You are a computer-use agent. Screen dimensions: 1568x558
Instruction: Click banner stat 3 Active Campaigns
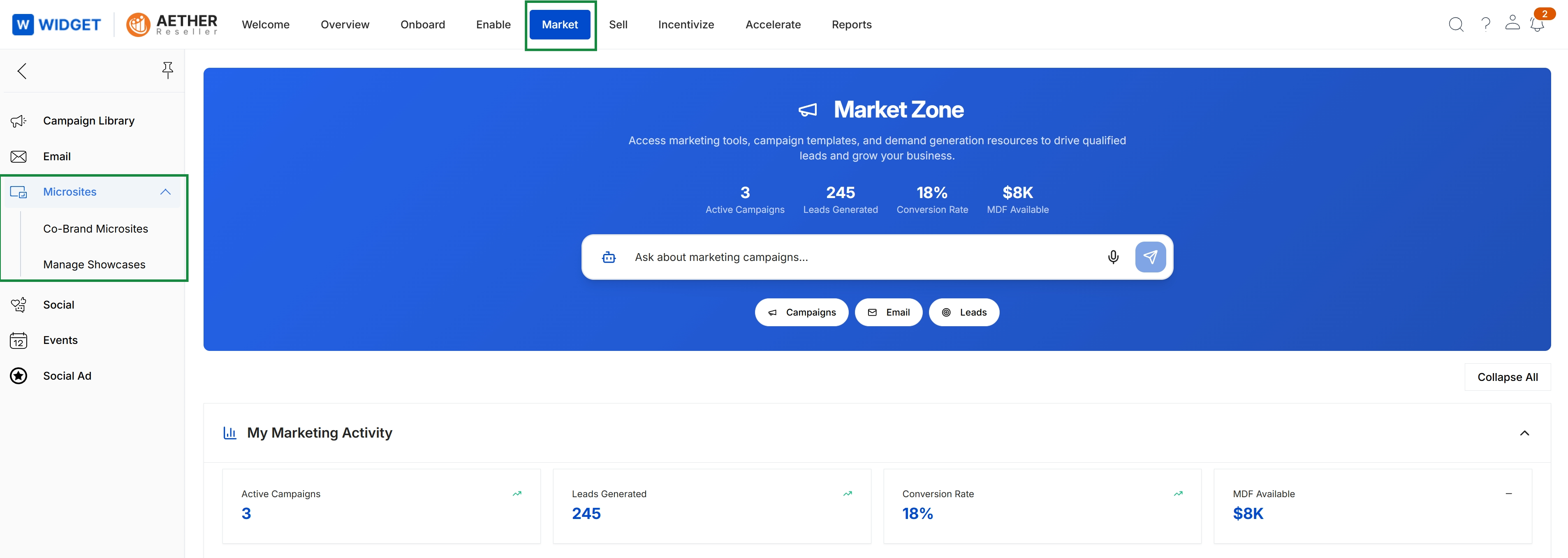click(x=744, y=200)
